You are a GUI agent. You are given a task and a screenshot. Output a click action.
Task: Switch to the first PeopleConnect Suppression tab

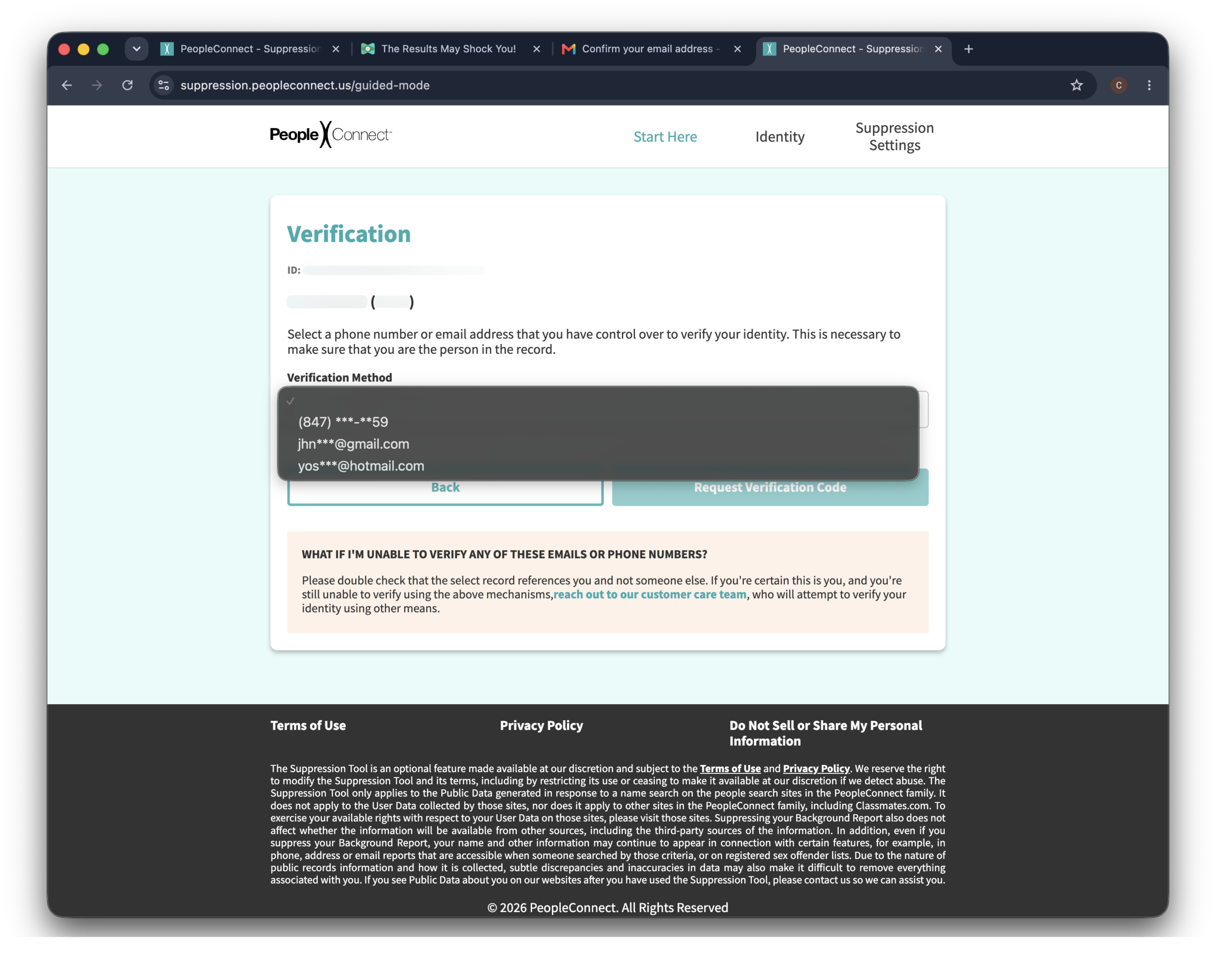[250, 49]
